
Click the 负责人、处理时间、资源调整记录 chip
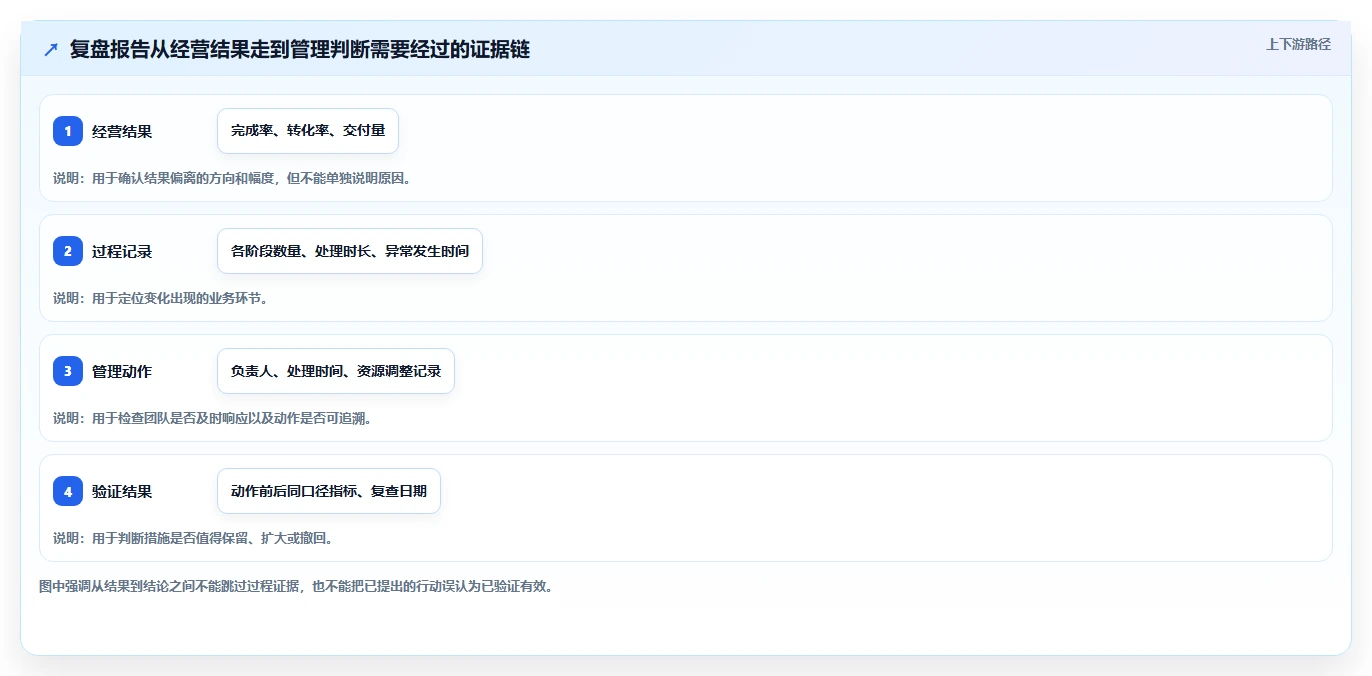(336, 371)
